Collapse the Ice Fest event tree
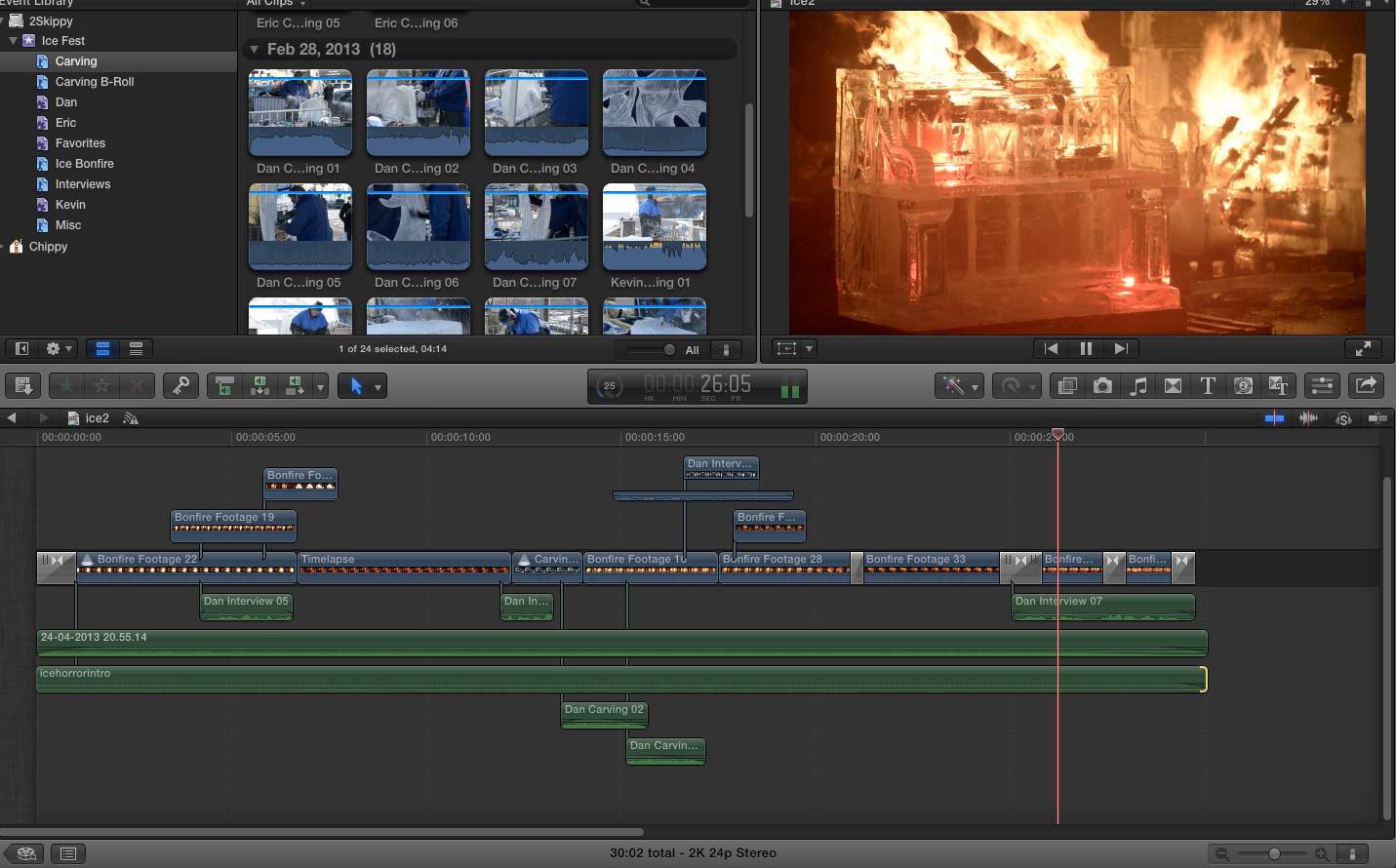 click(x=14, y=41)
